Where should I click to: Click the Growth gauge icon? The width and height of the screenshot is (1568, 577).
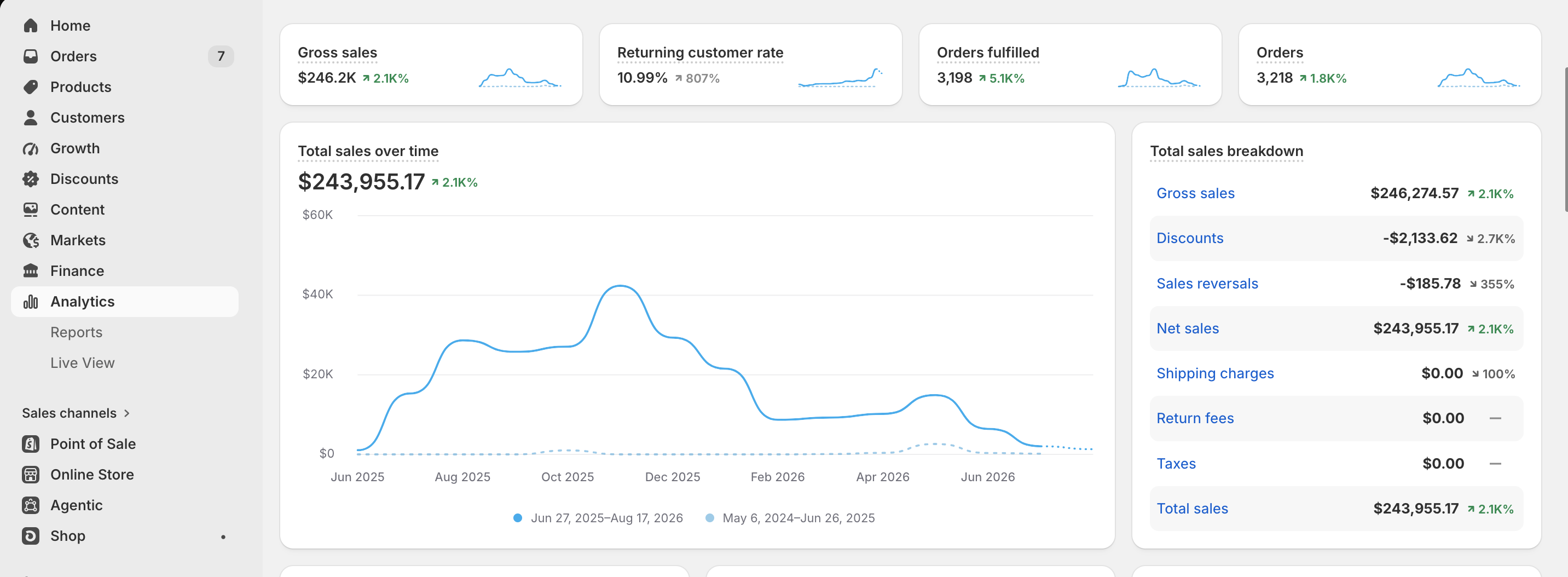(x=31, y=148)
